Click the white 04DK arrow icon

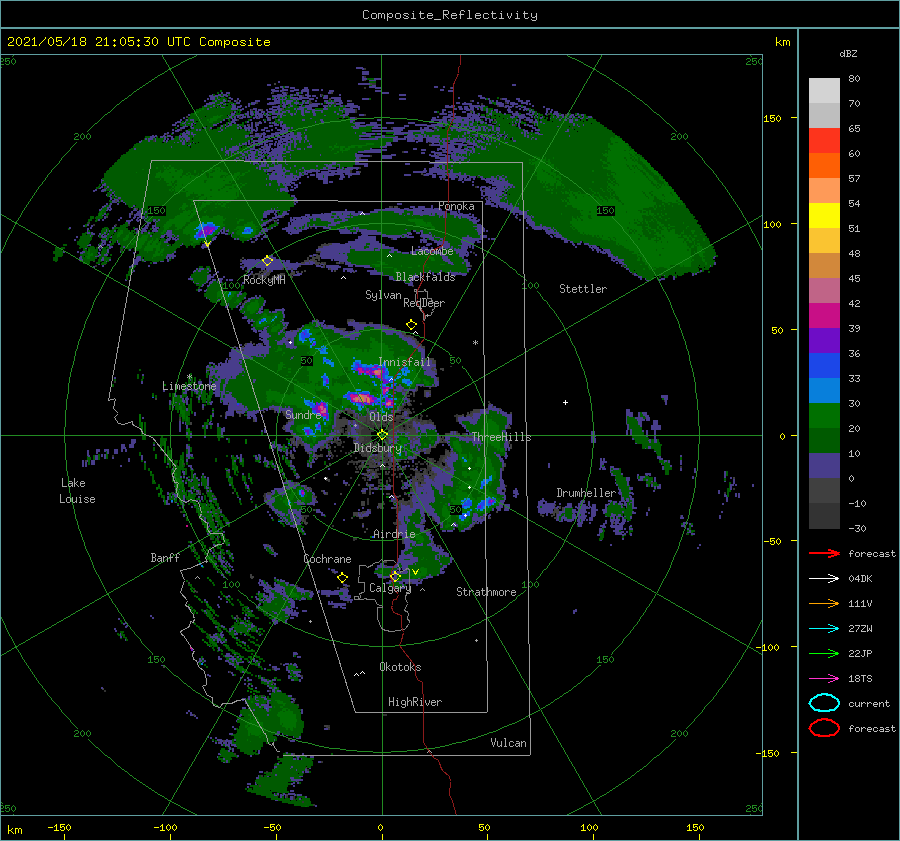(x=824, y=579)
